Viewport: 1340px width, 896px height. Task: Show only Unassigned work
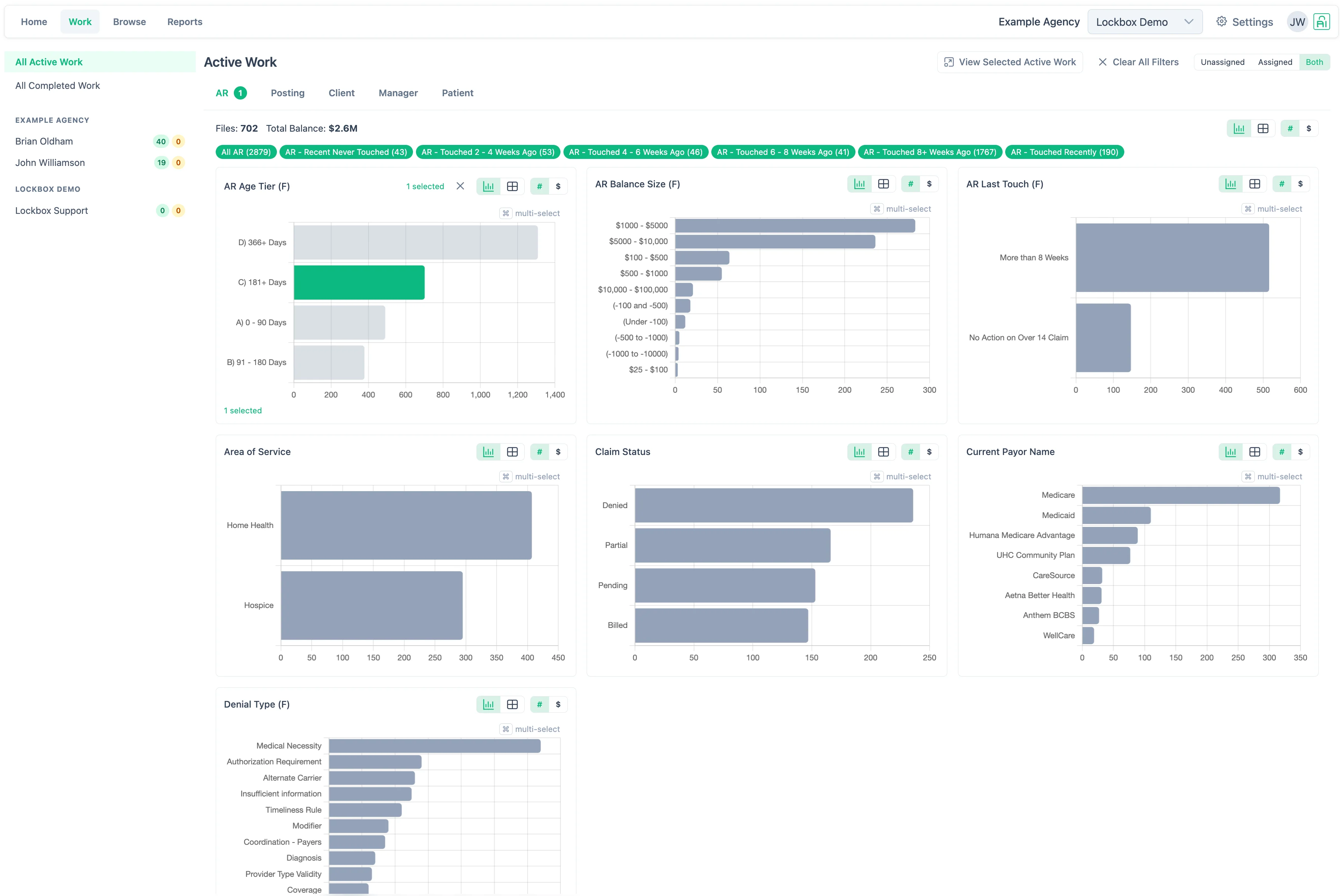1222,62
